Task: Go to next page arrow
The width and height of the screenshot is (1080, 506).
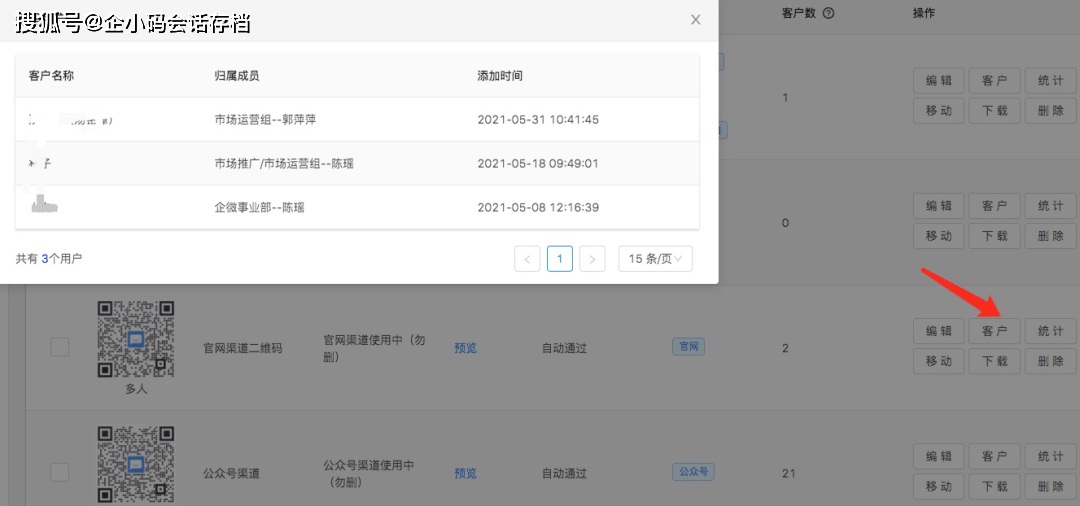Action: click(x=593, y=259)
